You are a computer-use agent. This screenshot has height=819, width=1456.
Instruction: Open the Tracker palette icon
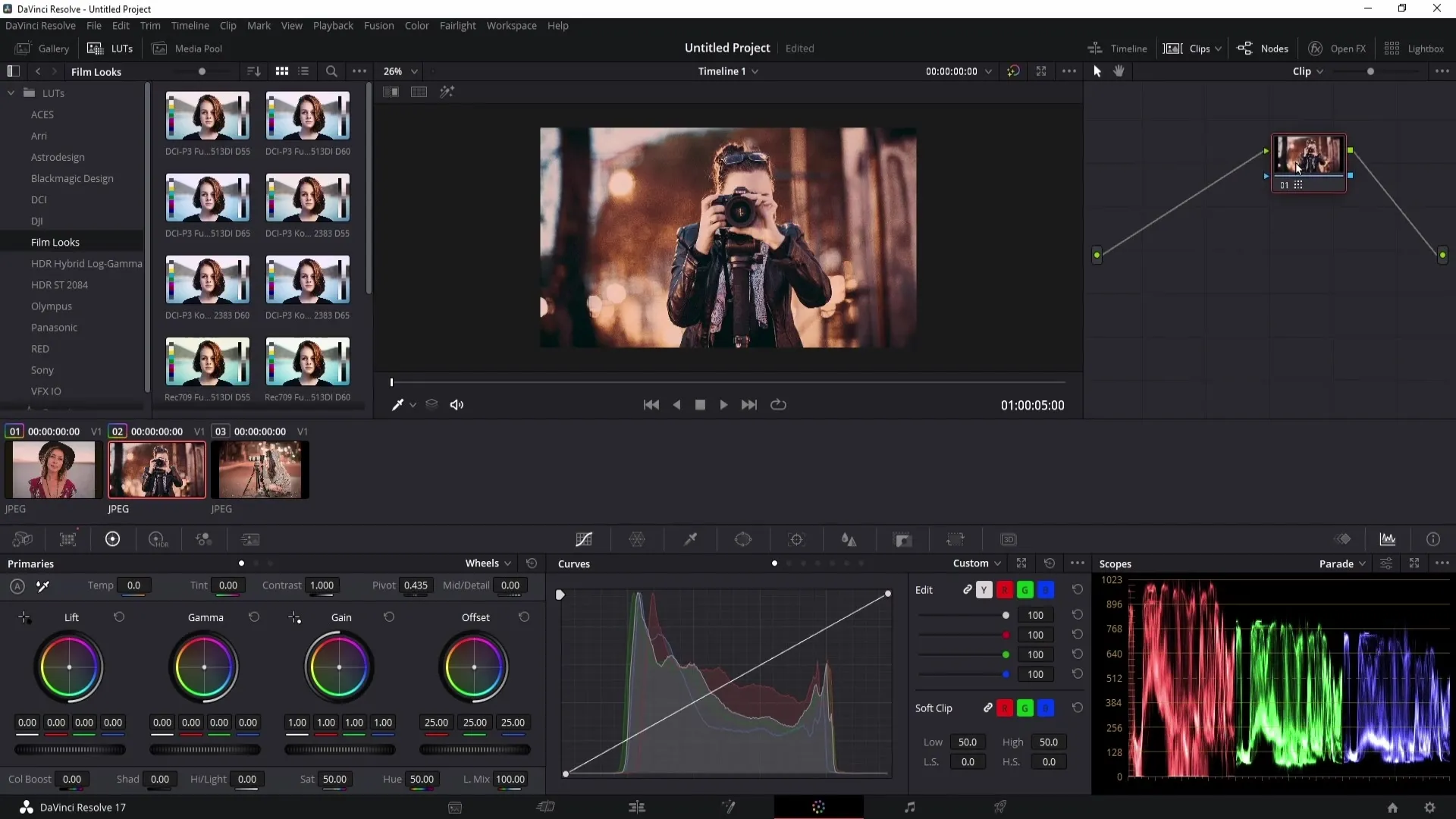click(796, 539)
